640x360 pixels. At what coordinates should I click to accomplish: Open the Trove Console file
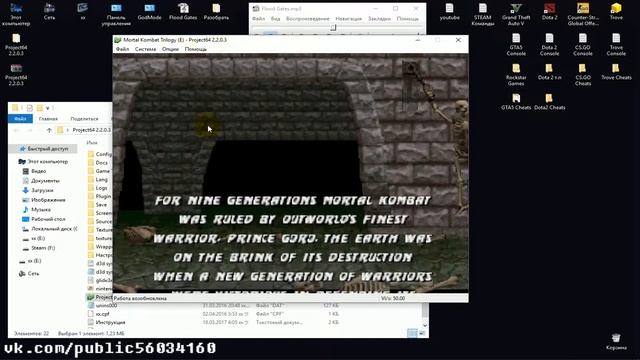tap(616, 44)
